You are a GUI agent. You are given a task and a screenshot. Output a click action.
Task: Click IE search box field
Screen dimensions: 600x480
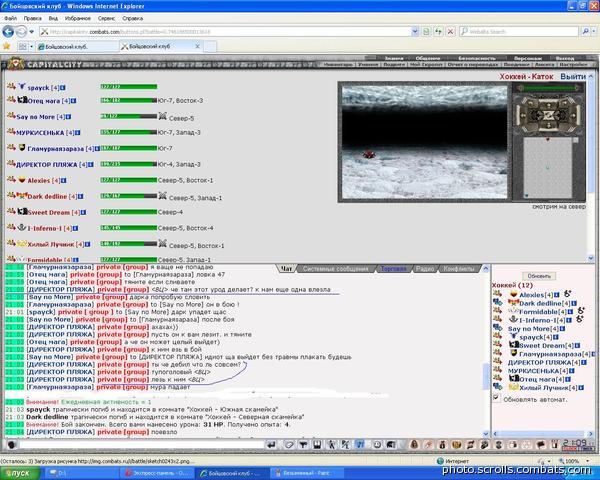point(519,32)
